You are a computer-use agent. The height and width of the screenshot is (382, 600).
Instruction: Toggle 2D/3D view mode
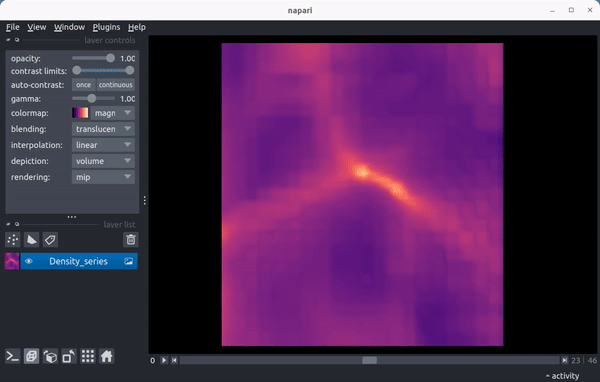[31, 356]
